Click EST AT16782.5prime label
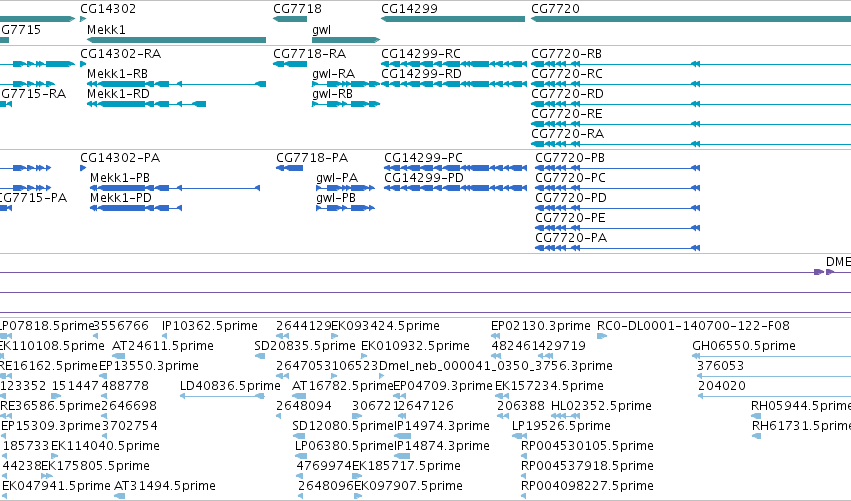 342,386
